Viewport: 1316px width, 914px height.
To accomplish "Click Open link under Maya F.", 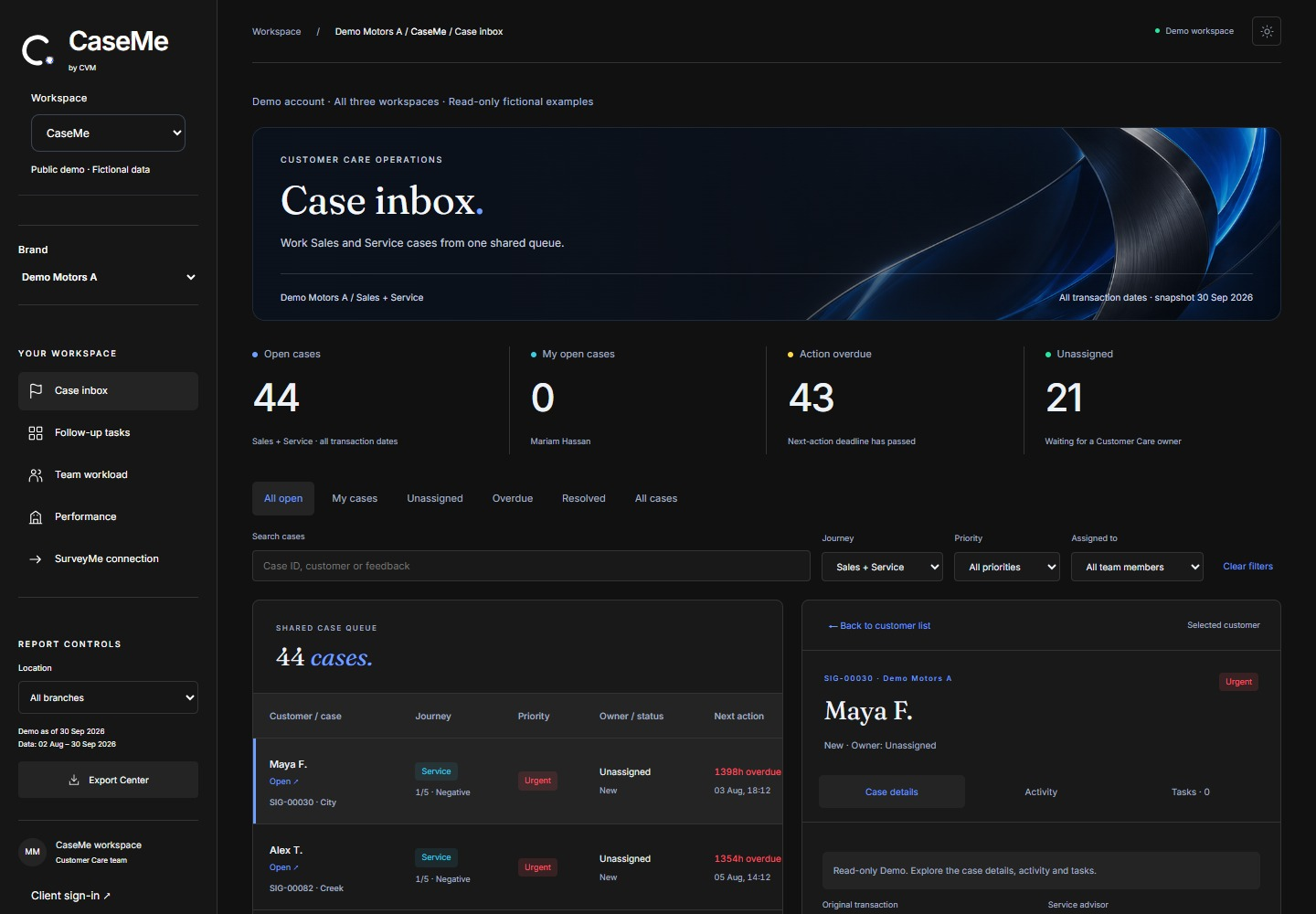I will 283,781.
